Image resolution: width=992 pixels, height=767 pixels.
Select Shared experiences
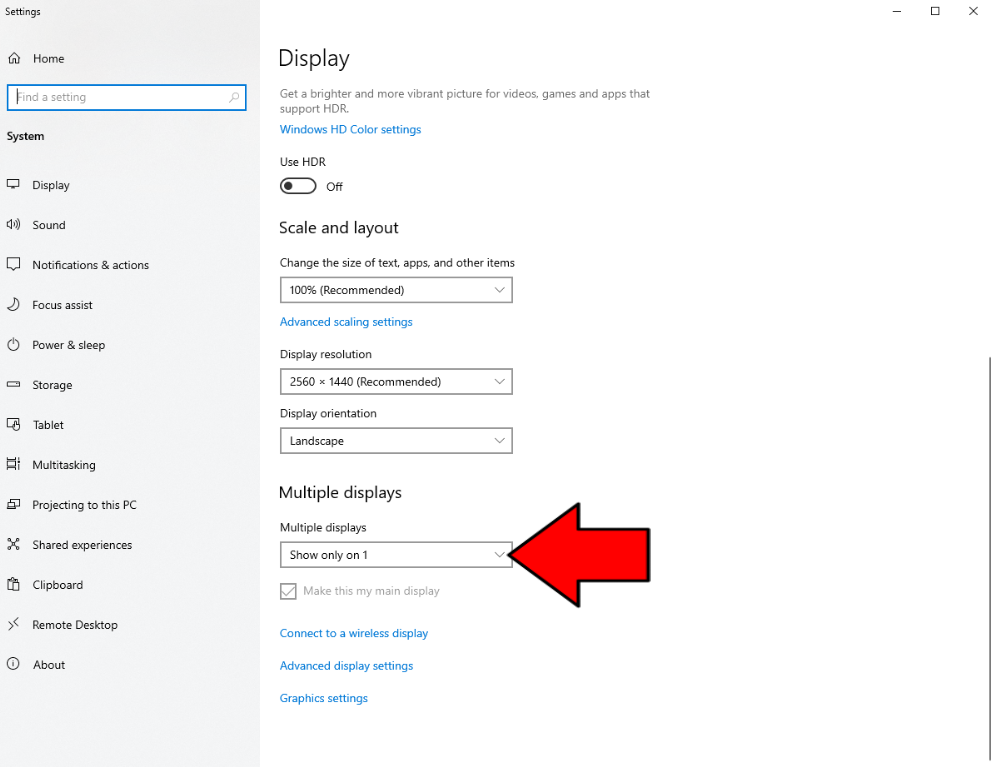[x=82, y=544]
